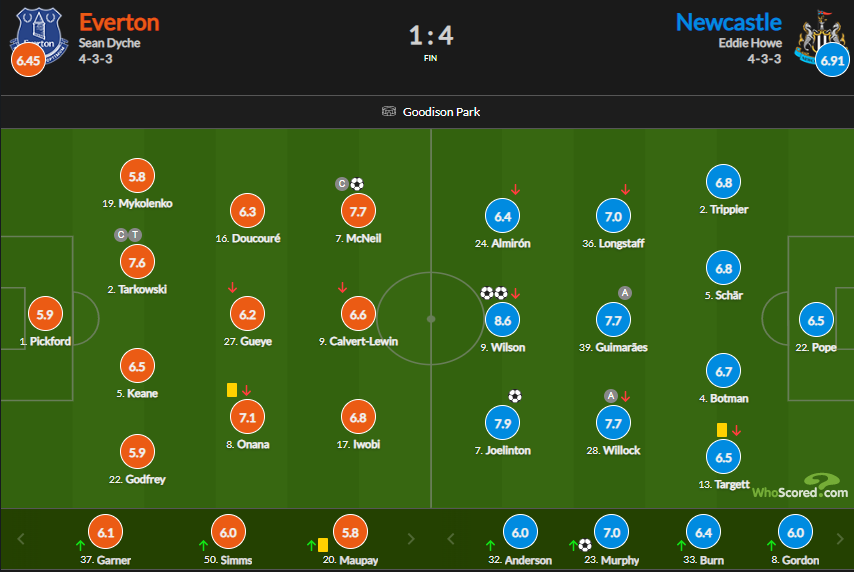Click the assist badge above Guimarães
Viewport: 854px width, 572px height.
click(625, 293)
